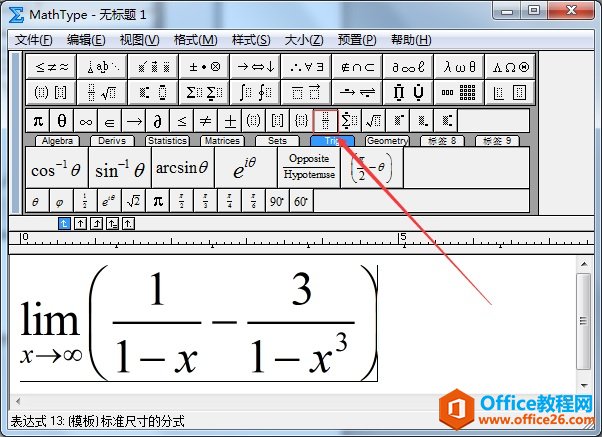602x437 pixels.
Task: Open the relational symbols palette (≤≠≈)
Action: [51, 67]
